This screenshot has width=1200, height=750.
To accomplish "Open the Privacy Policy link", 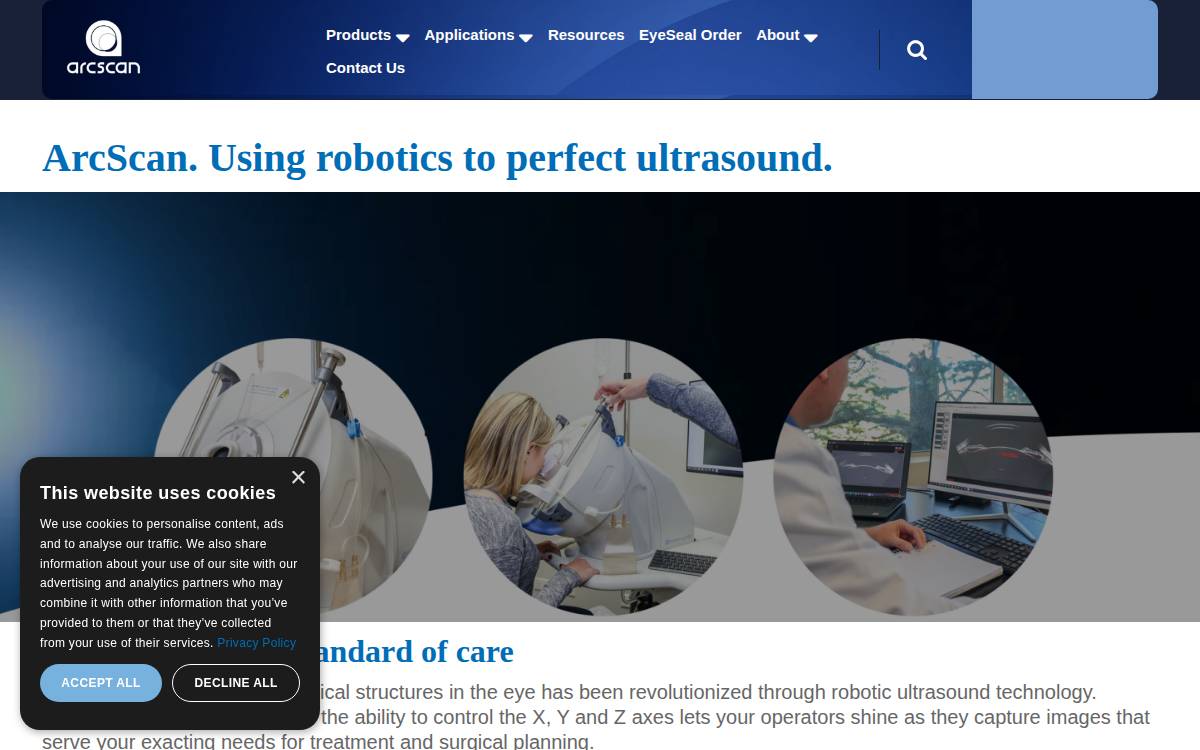I will pyautogui.click(x=256, y=643).
